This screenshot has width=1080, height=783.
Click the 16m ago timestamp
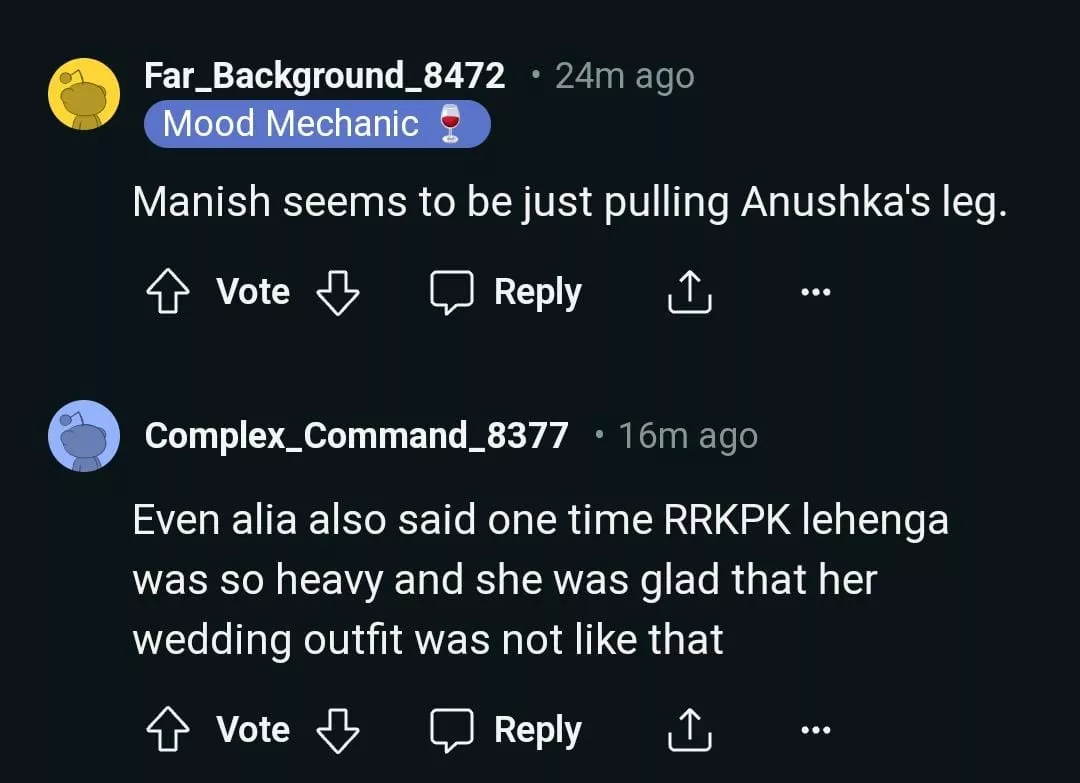[687, 436]
